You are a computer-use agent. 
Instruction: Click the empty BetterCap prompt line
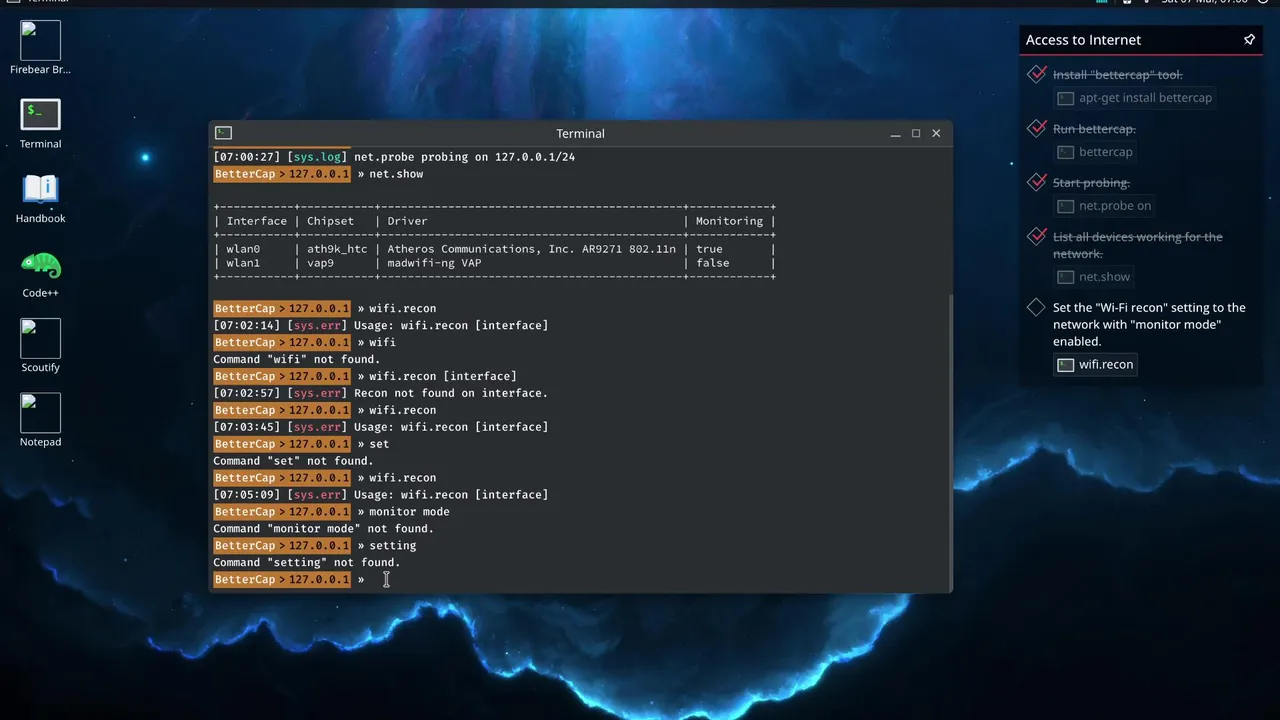[580, 580]
